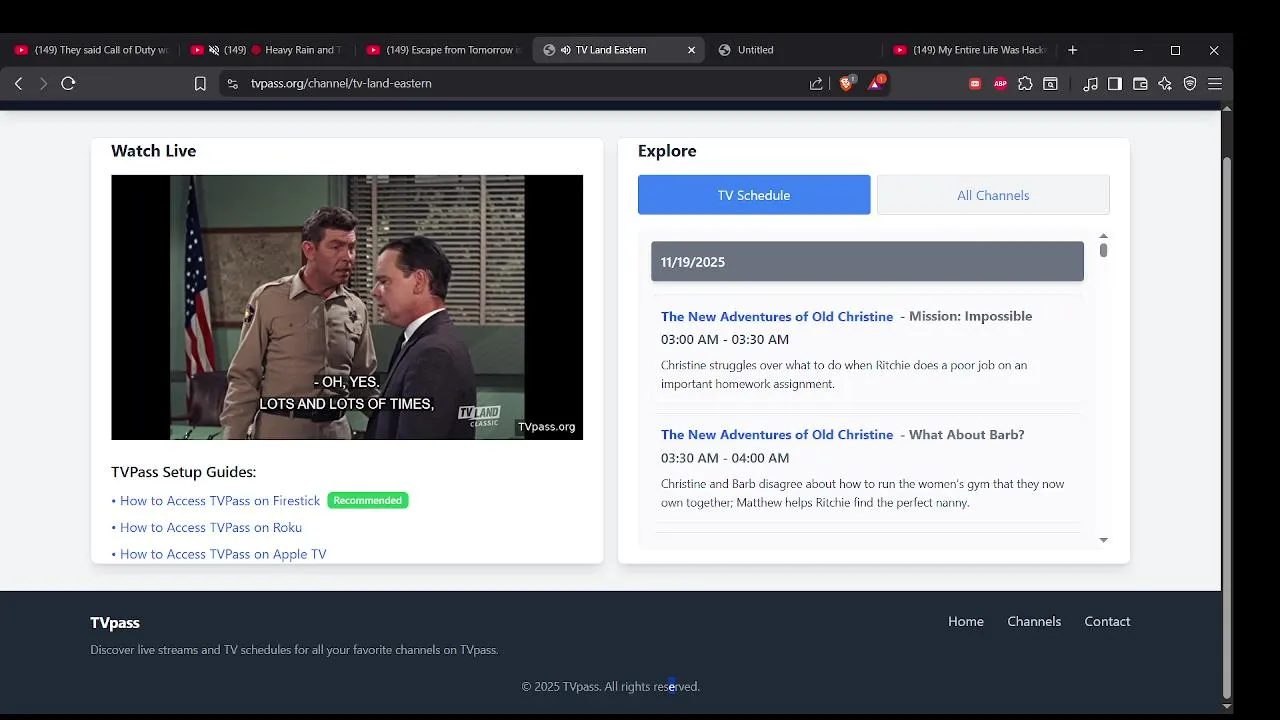Image resolution: width=1280 pixels, height=720 pixels.
Task: Switch to 'My Entire Life Was Hack' tab
Action: point(970,50)
